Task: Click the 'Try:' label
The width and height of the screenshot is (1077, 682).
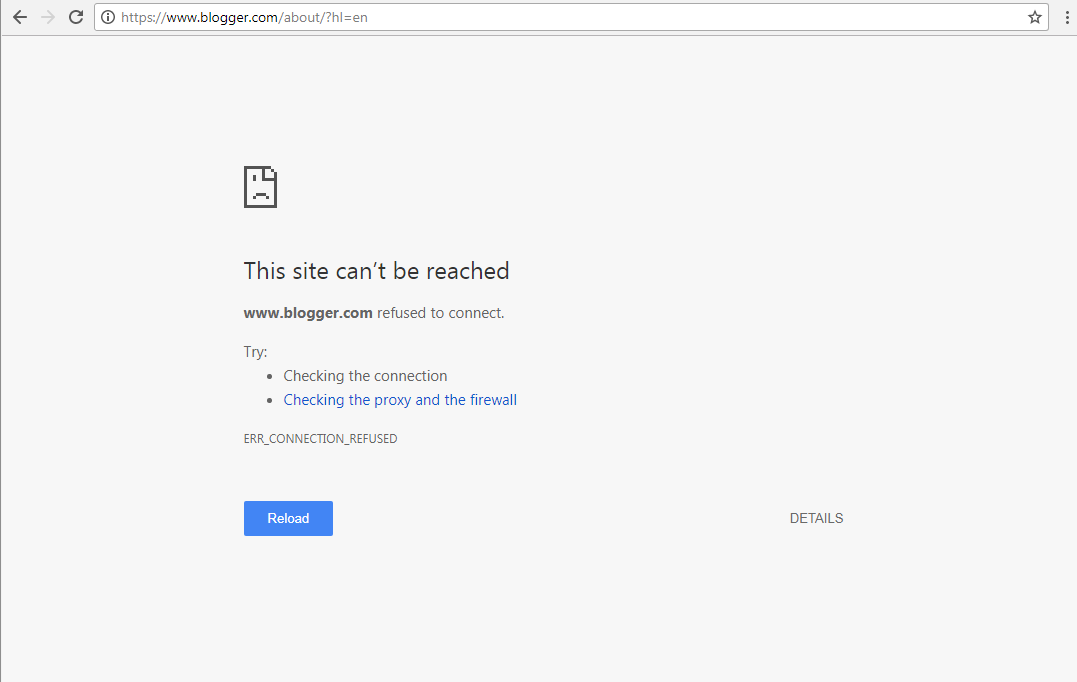Action: [x=256, y=352]
